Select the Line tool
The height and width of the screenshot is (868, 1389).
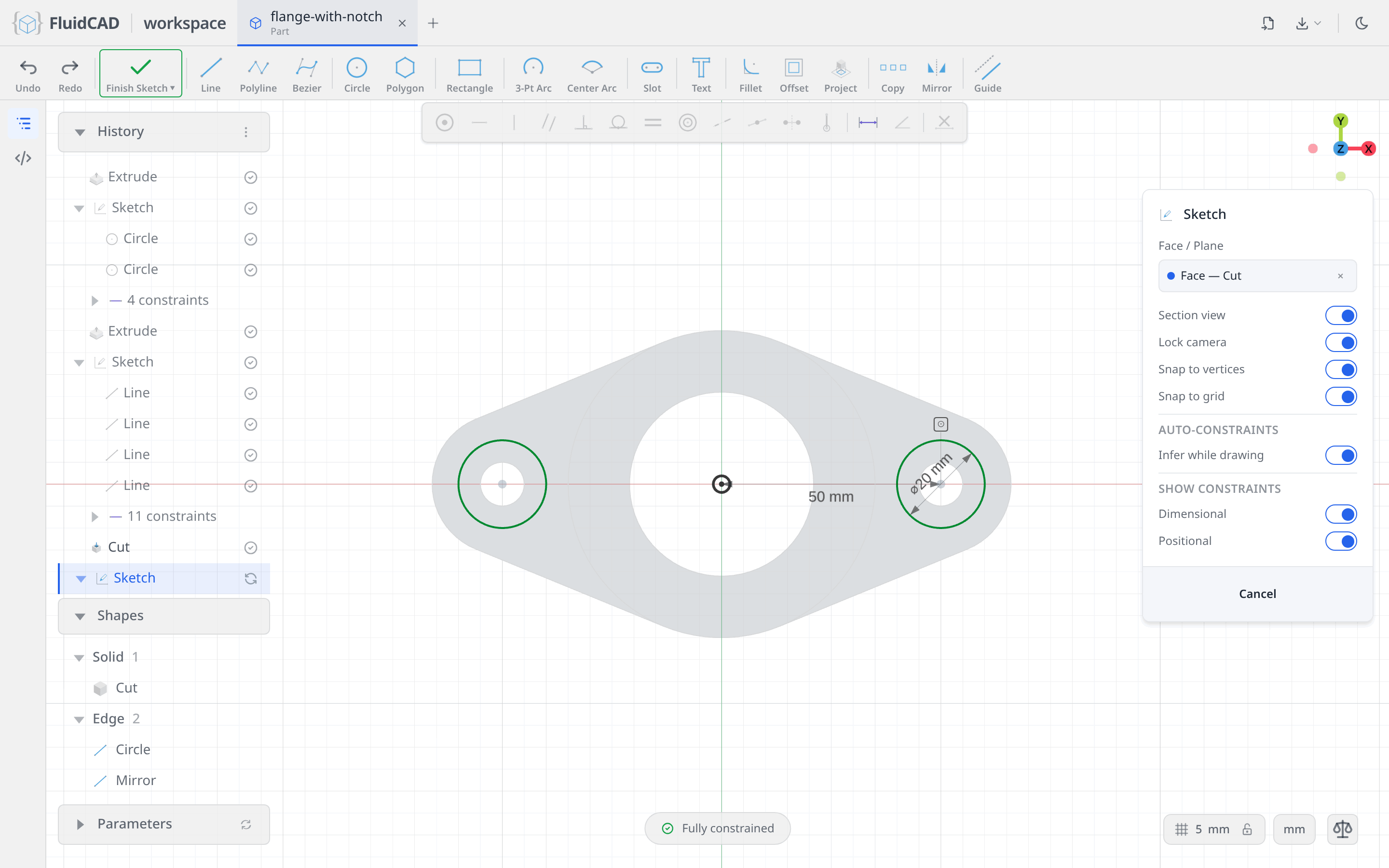211,75
